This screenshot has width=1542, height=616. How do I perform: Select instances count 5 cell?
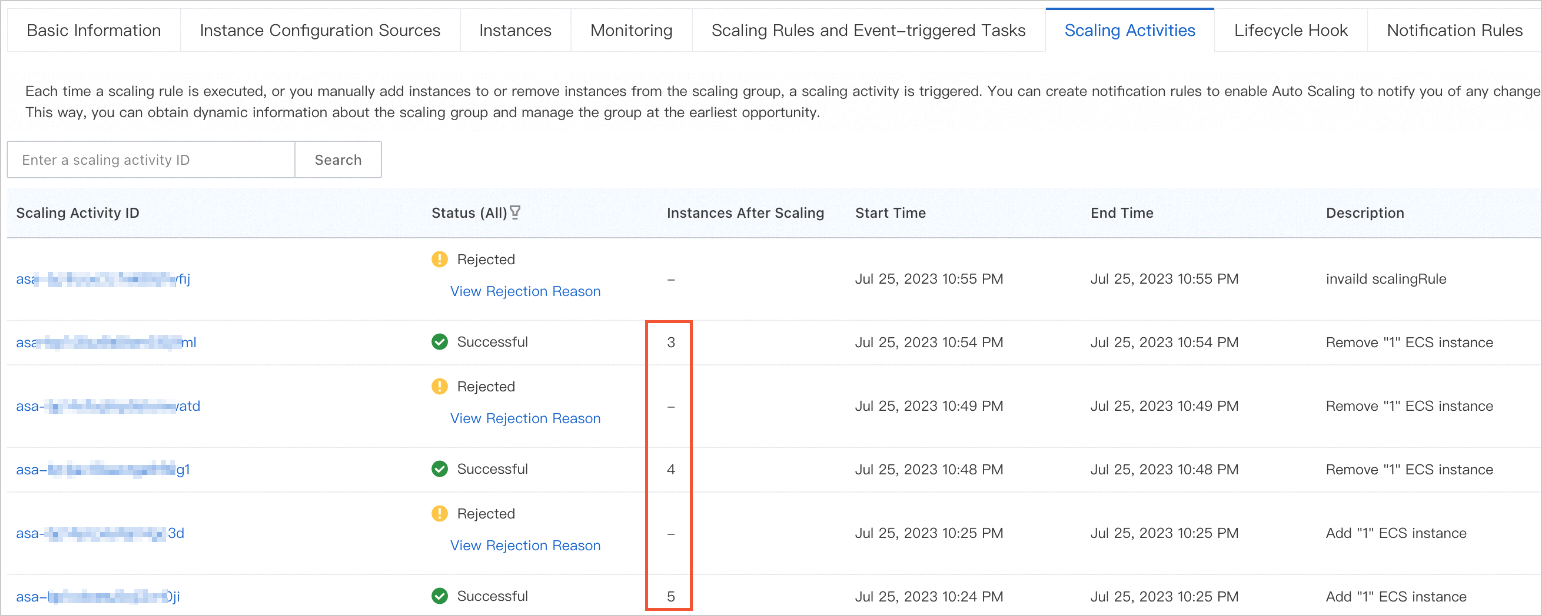tap(671, 597)
